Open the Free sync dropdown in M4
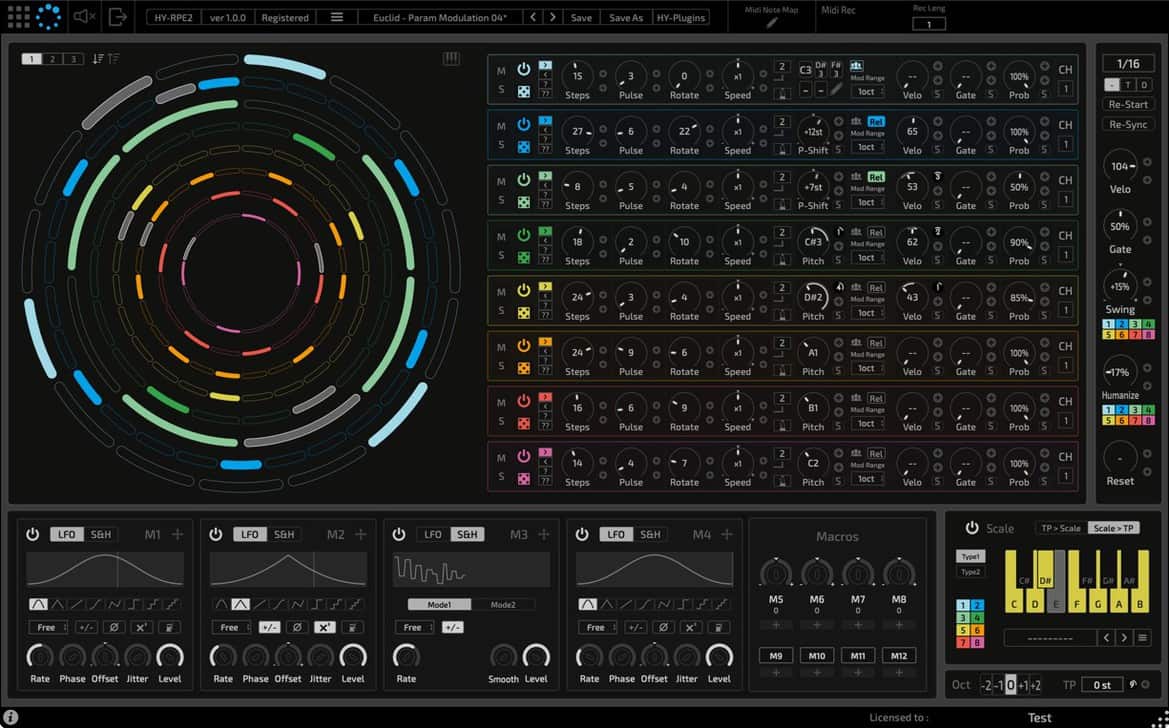Image resolution: width=1169 pixels, height=728 pixels. (597, 627)
